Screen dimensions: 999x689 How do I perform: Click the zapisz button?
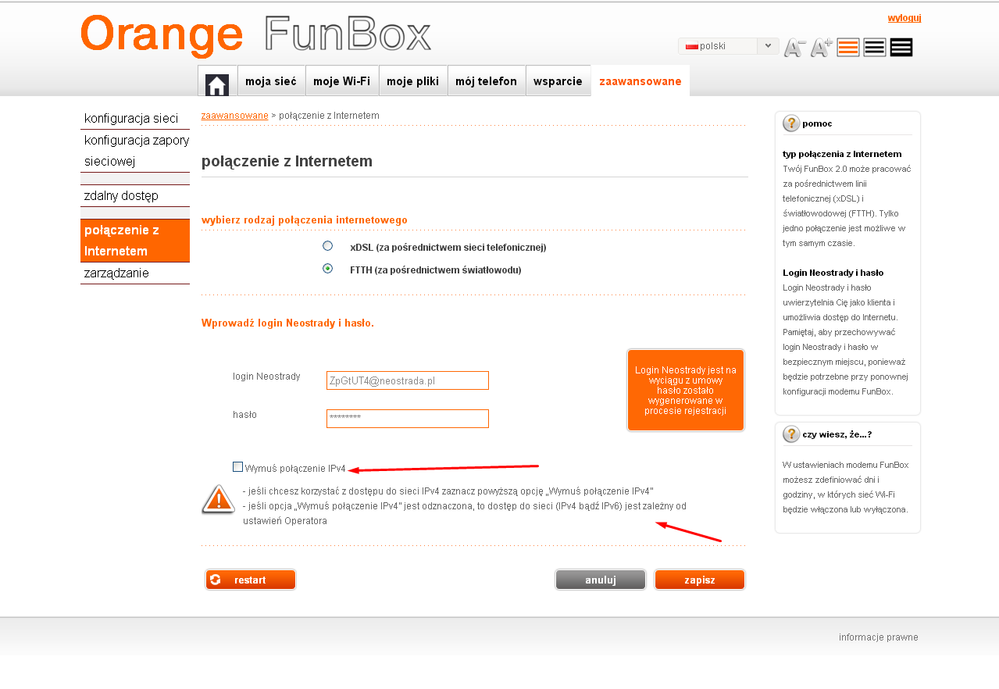[700, 579]
